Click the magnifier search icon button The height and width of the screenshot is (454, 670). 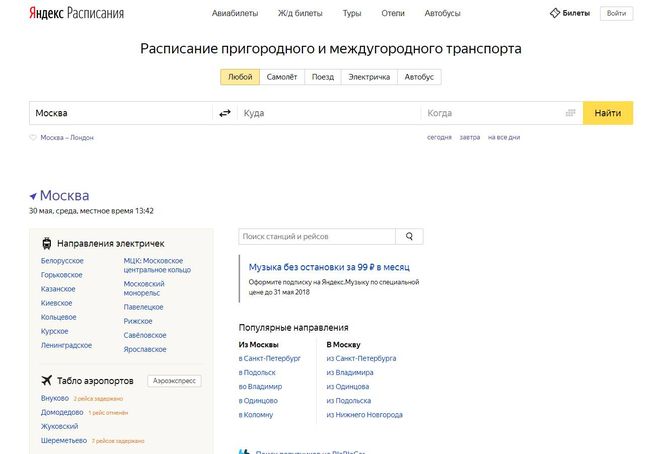[x=409, y=236]
